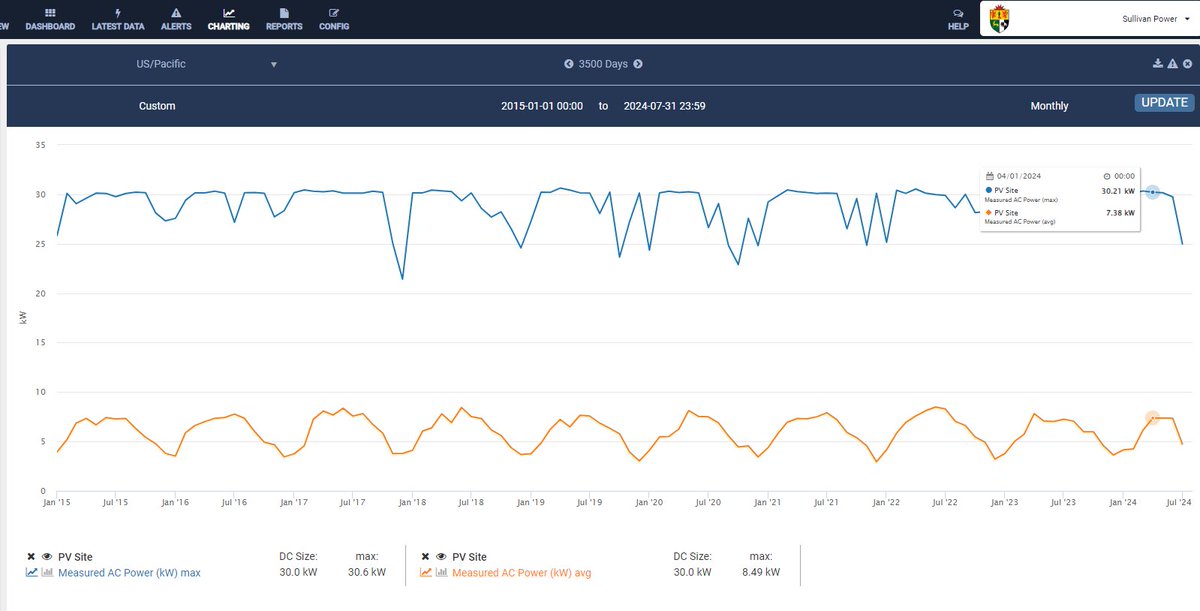The width and height of the screenshot is (1200, 611).
Task: Click the Jan '18 x-axis label
Action: point(412,501)
